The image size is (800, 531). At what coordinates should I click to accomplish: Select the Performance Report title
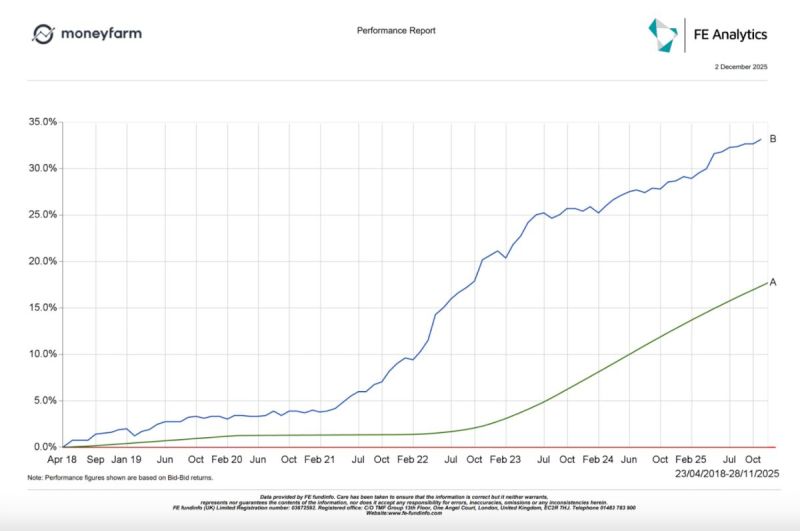pyautogui.click(x=396, y=30)
